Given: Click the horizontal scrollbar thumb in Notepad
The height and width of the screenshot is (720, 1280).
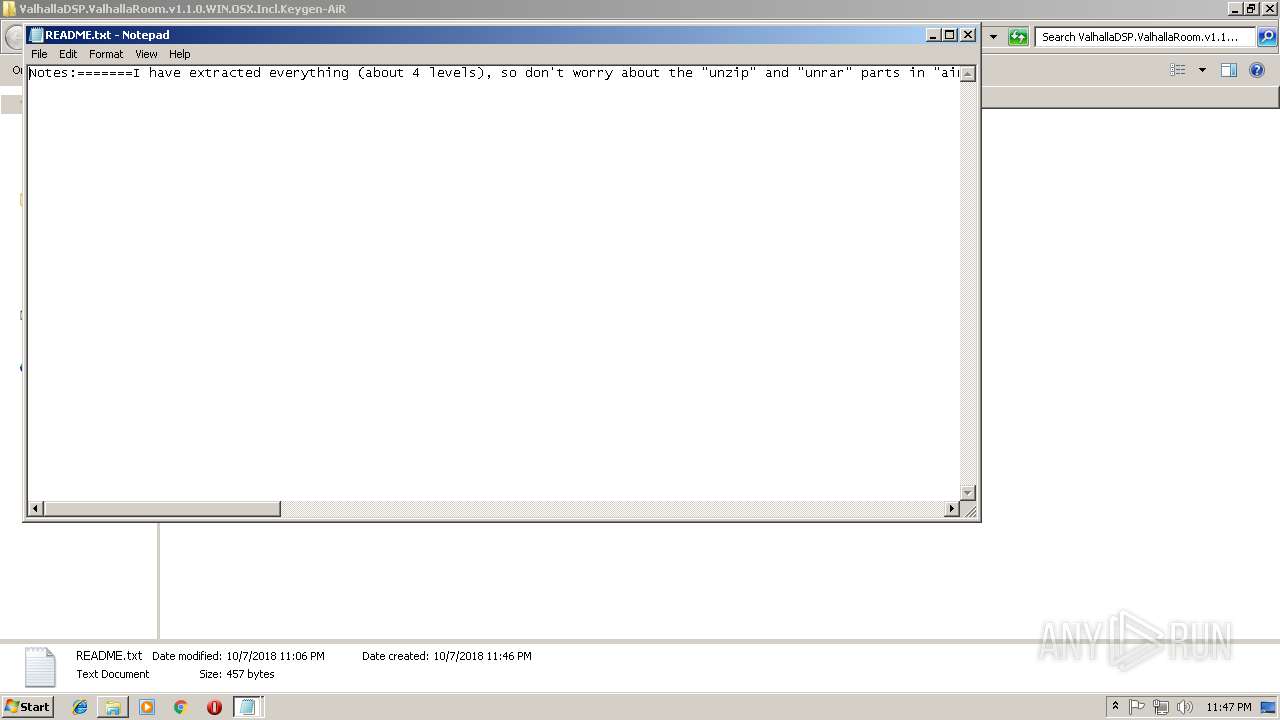Looking at the screenshot, I should coord(162,509).
